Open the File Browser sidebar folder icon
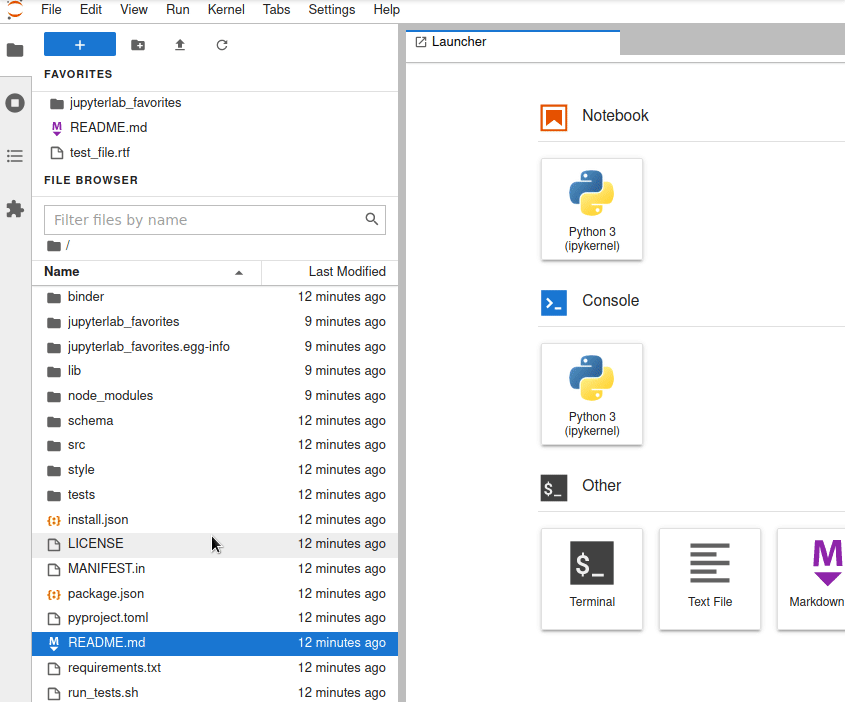 15,50
